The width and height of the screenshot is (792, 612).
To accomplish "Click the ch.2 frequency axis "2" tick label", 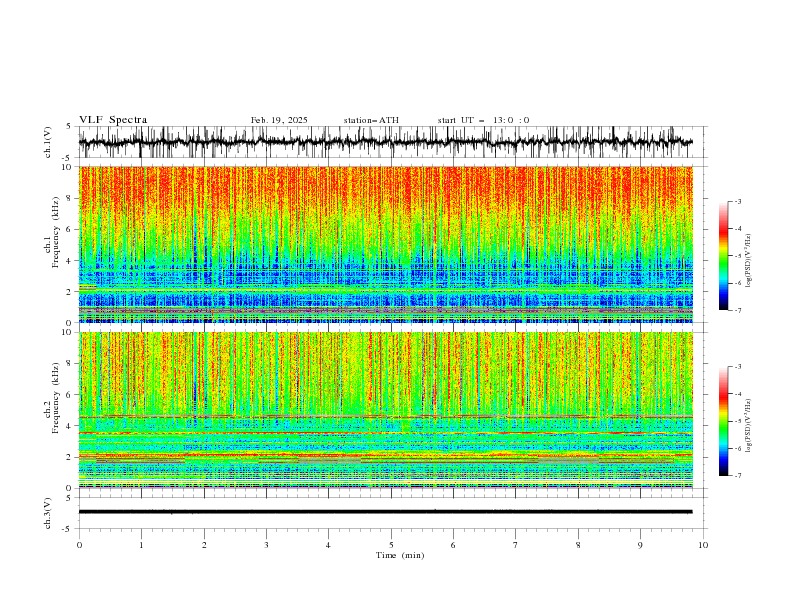I will tap(71, 457).
